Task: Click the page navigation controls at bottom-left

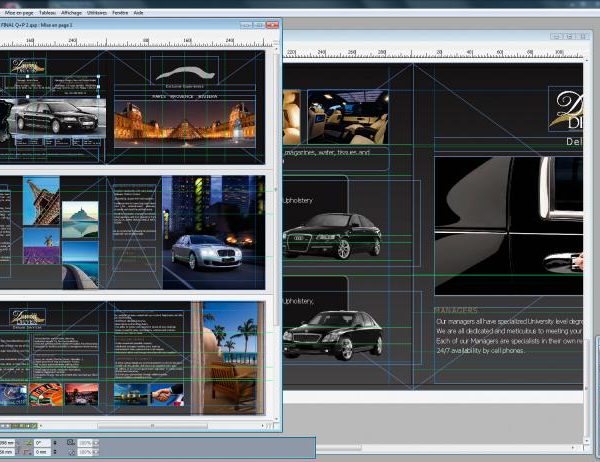Action: pos(19,426)
